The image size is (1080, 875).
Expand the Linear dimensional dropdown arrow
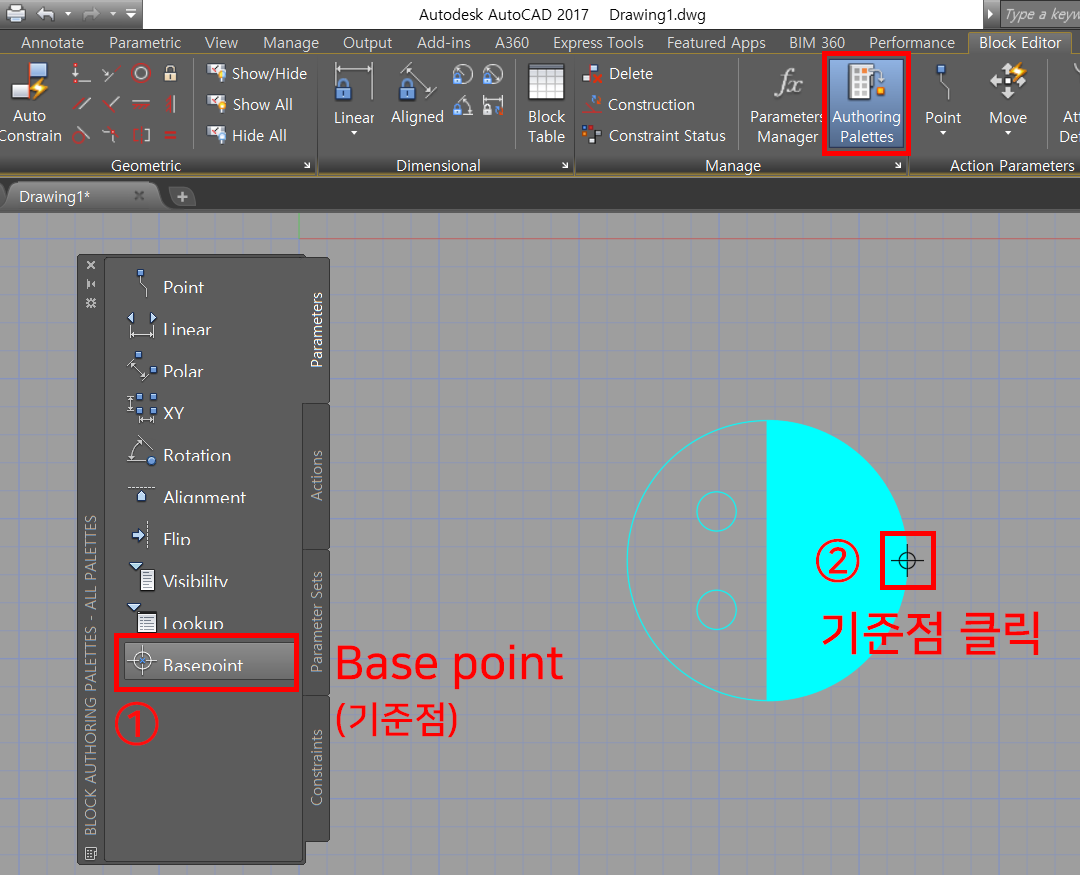pos(354,134)
